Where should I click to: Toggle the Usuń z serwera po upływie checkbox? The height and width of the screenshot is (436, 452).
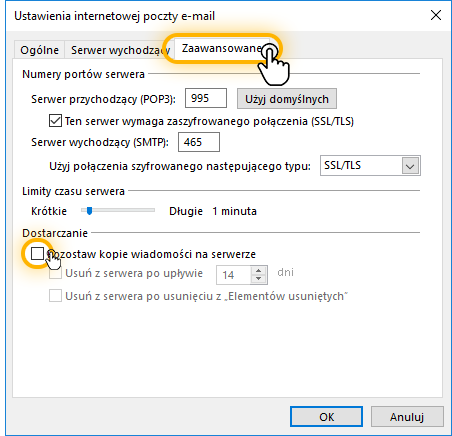[55, 273]
